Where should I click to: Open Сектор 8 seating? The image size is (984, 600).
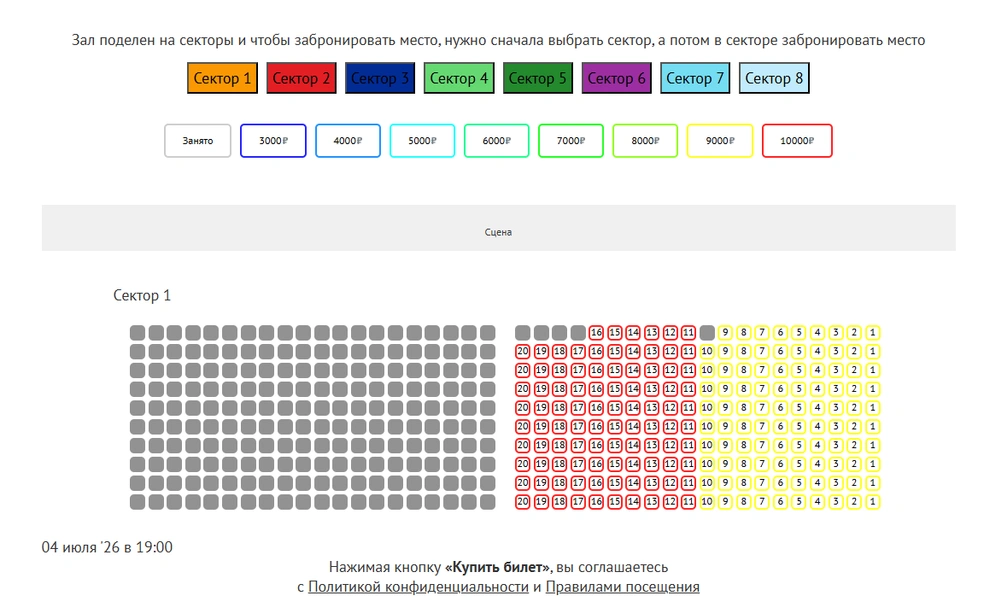pos(774,78)
